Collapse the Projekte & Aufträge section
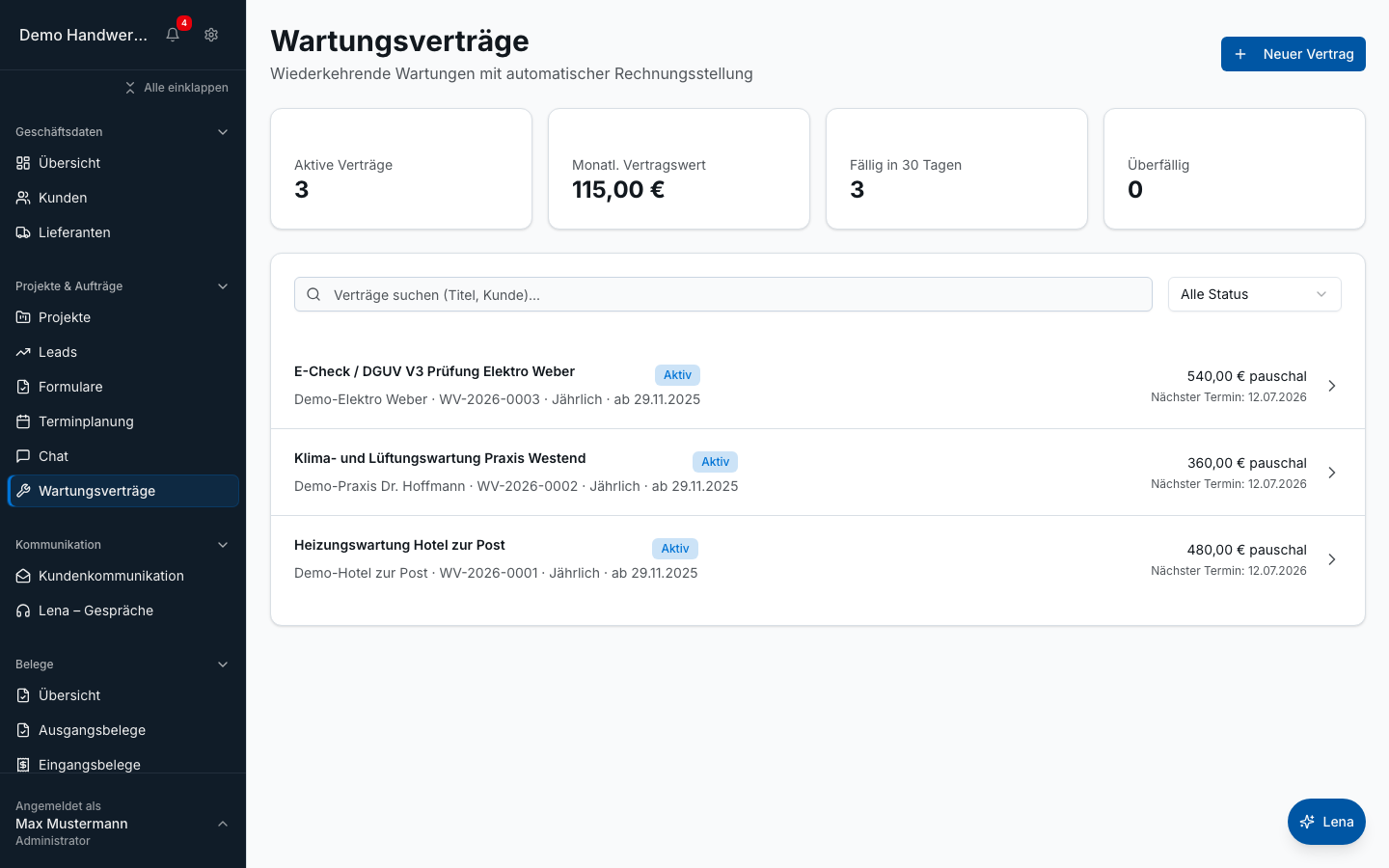Screen dimensions: 1389x868 (223, 286)
